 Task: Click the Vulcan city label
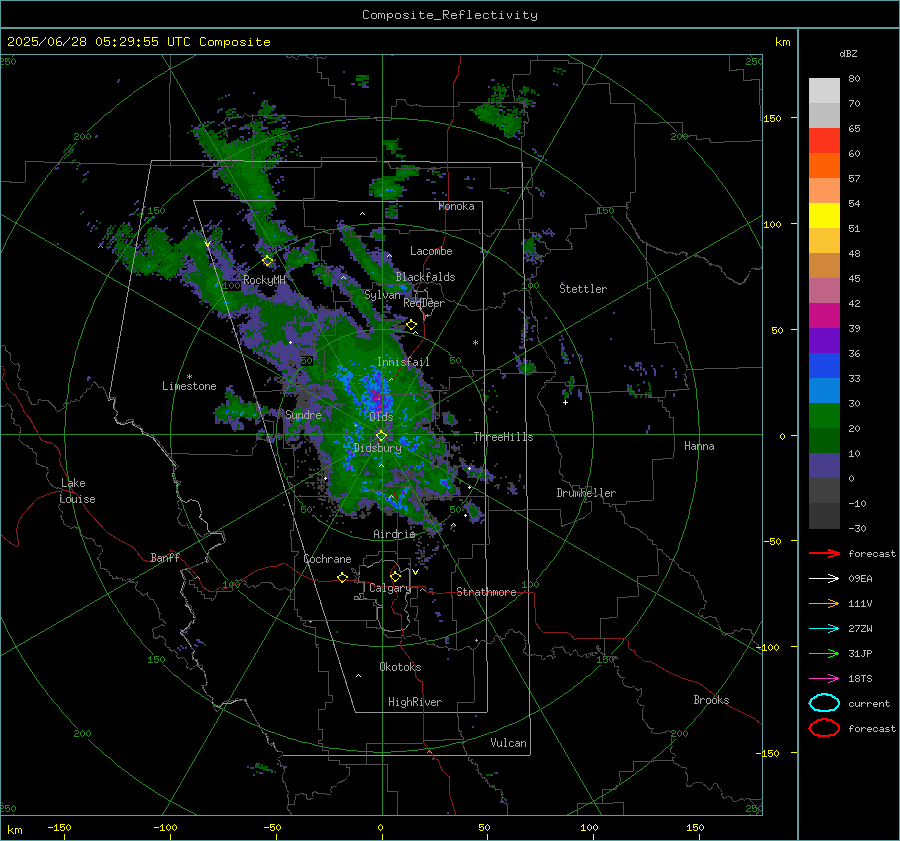click(508, 743)
